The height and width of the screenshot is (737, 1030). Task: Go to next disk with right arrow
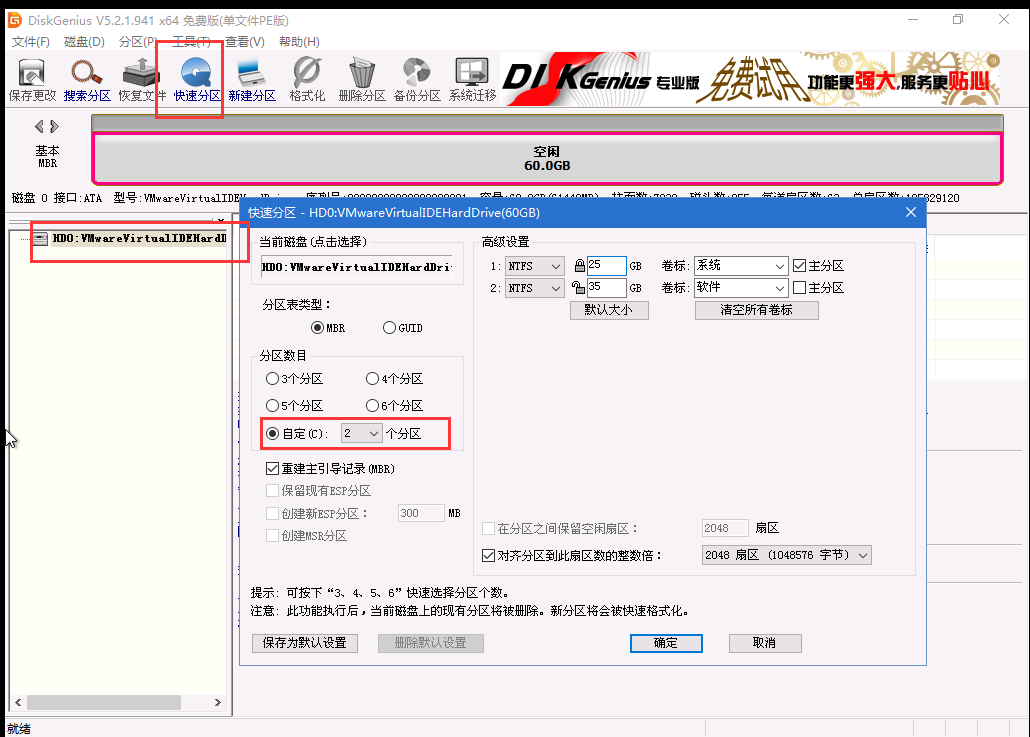coord(55,126)
